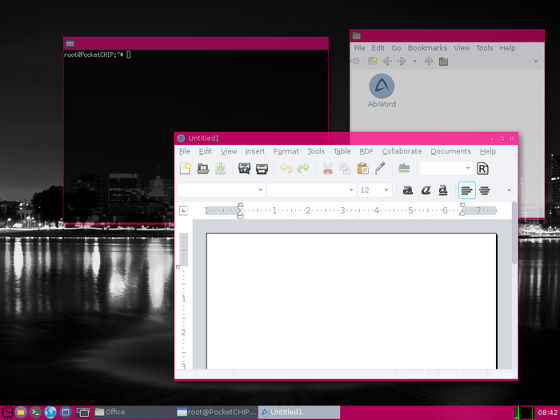The height and width of the screenshot is (420, 560).
Task: Paste from clipboard icon in AbiWord
Action: (363, 168)
